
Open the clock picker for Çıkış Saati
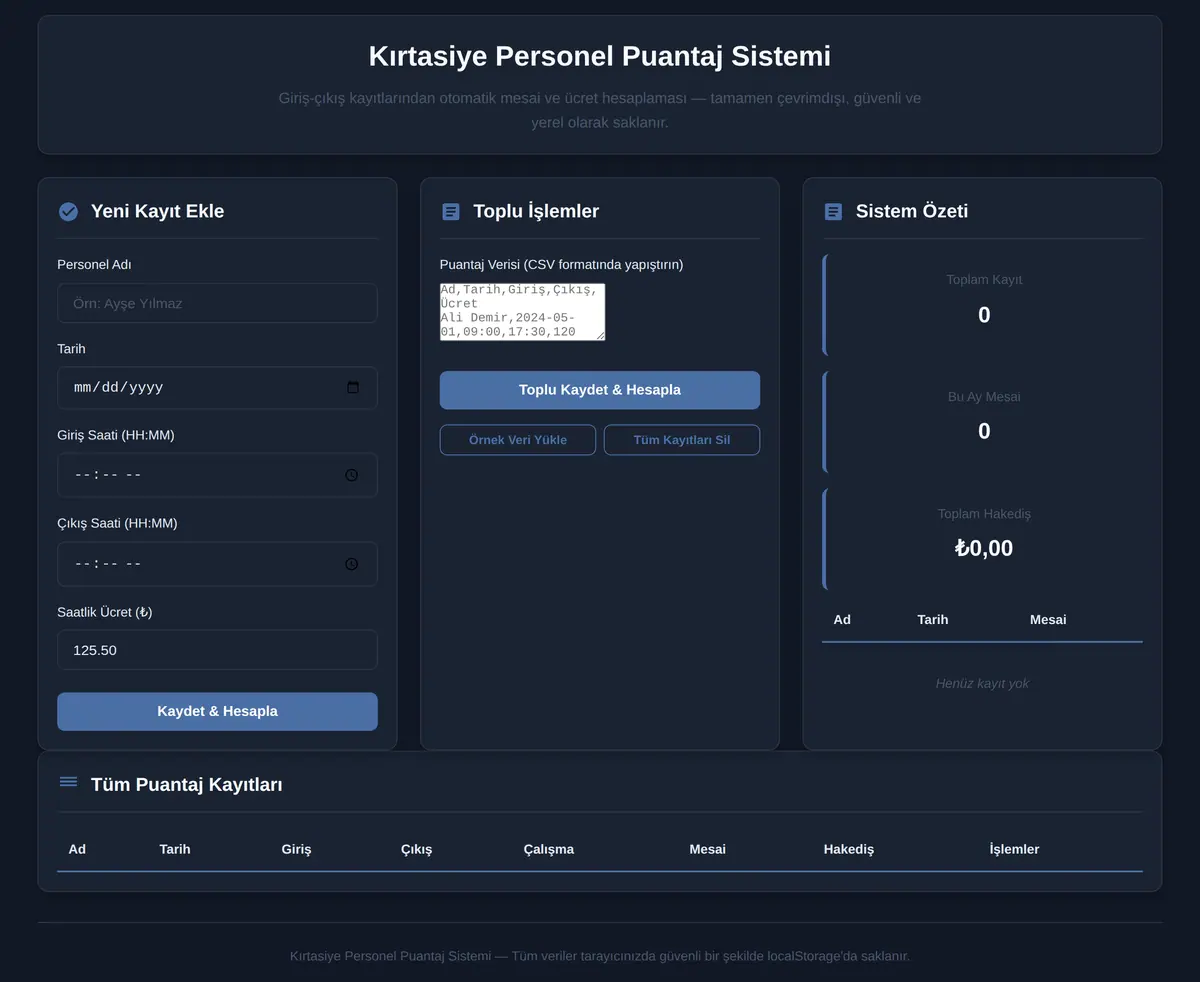pos(352,564)
